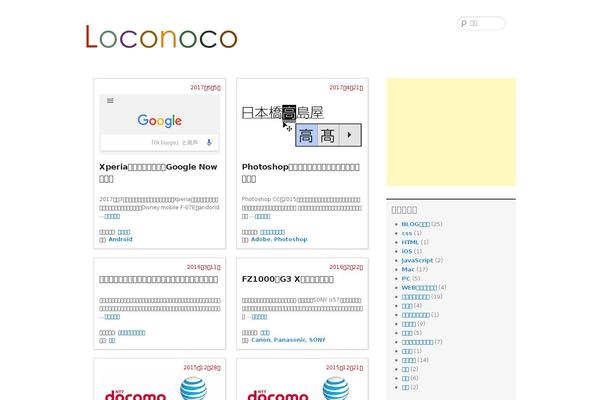600x400 pixels.
Task: Follow the continue-reading link in Photoshop post
Action: [262, 216]
